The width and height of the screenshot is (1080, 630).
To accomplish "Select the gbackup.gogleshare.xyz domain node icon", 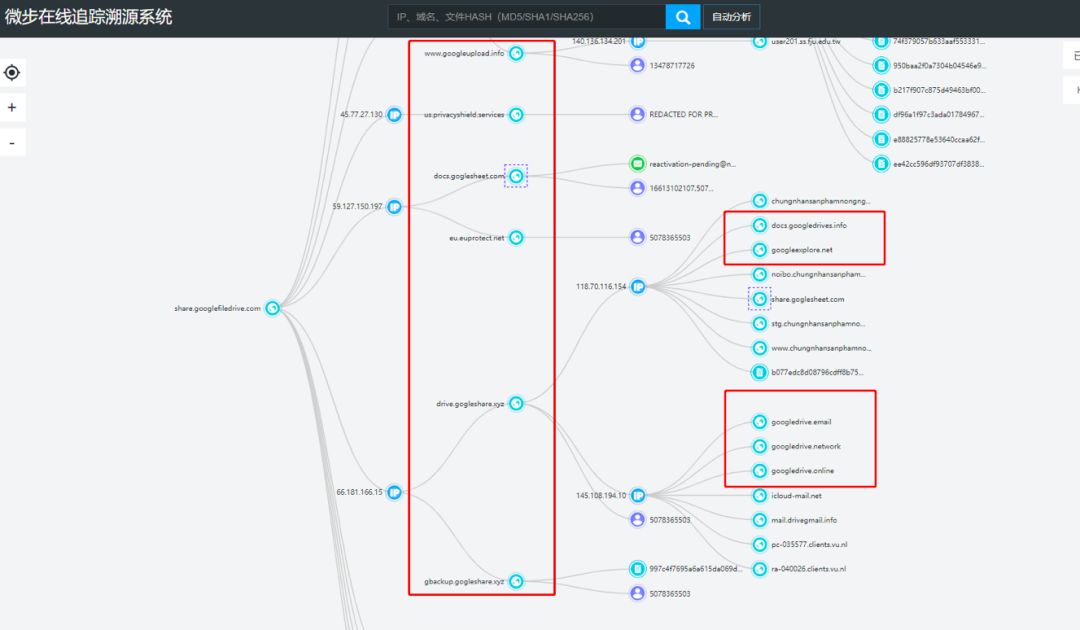I will 516,581.
